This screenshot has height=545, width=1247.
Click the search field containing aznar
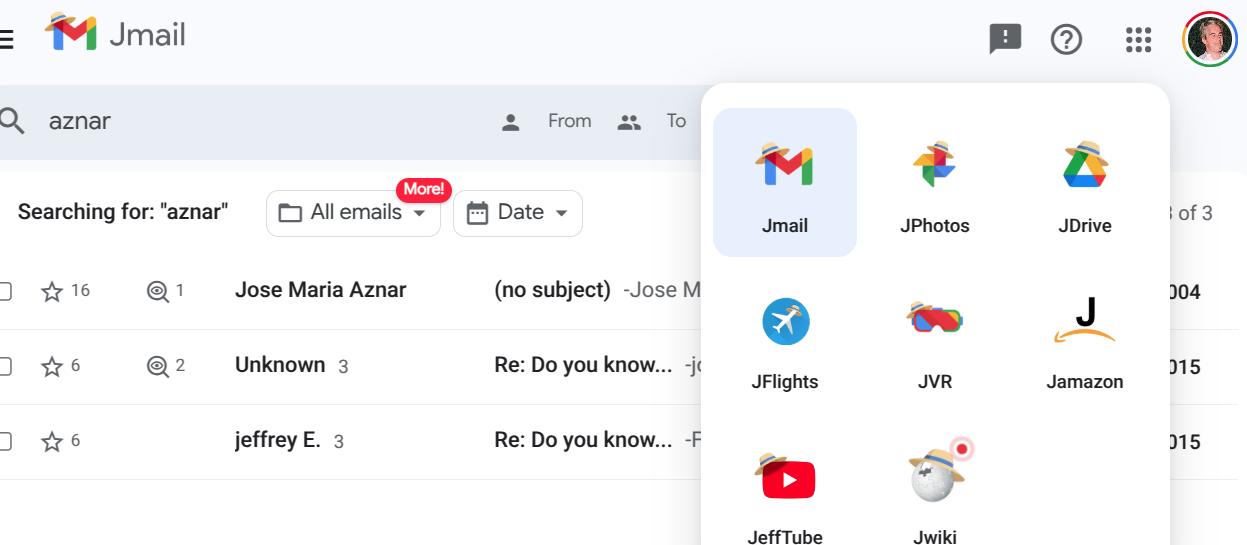(x=250, y=121)
